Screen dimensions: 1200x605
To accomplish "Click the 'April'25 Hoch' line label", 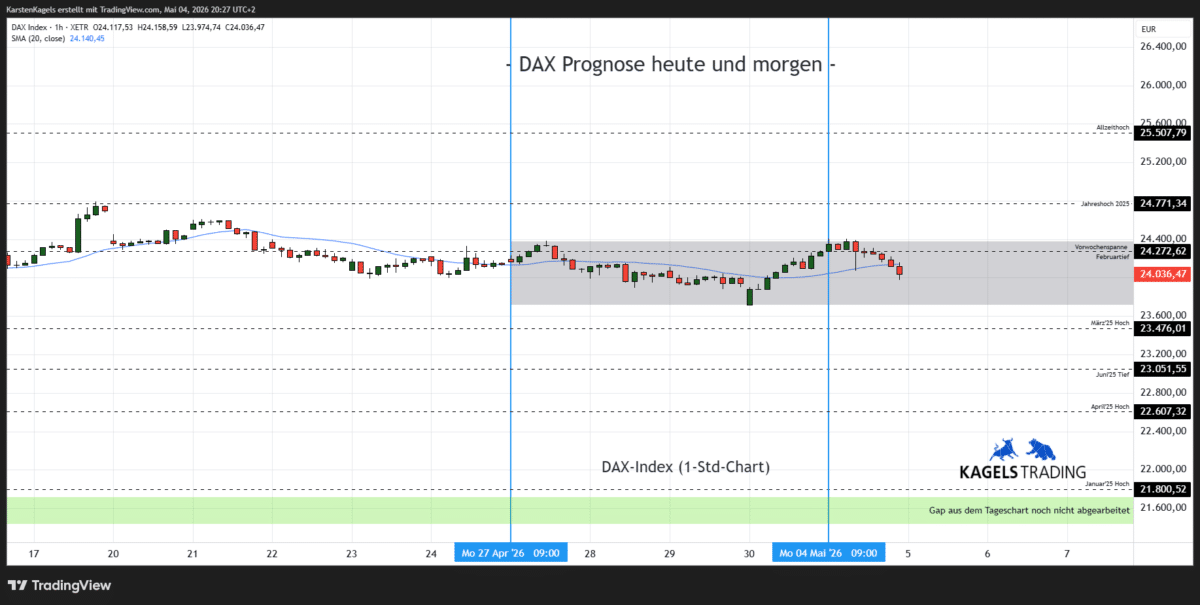I will pos(1110,406).
